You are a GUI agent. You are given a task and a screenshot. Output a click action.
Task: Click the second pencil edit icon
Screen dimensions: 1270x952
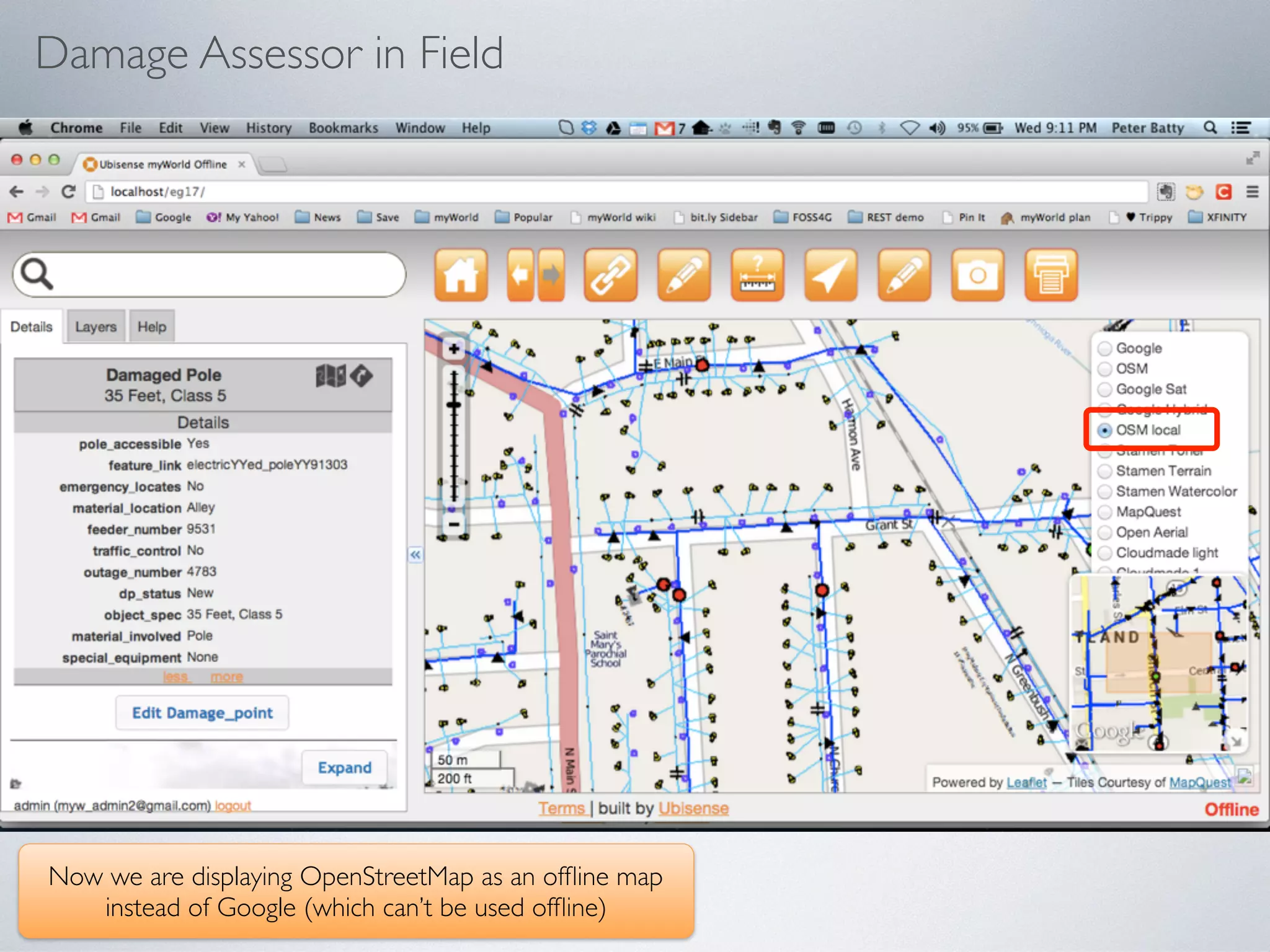click(904, 275)
